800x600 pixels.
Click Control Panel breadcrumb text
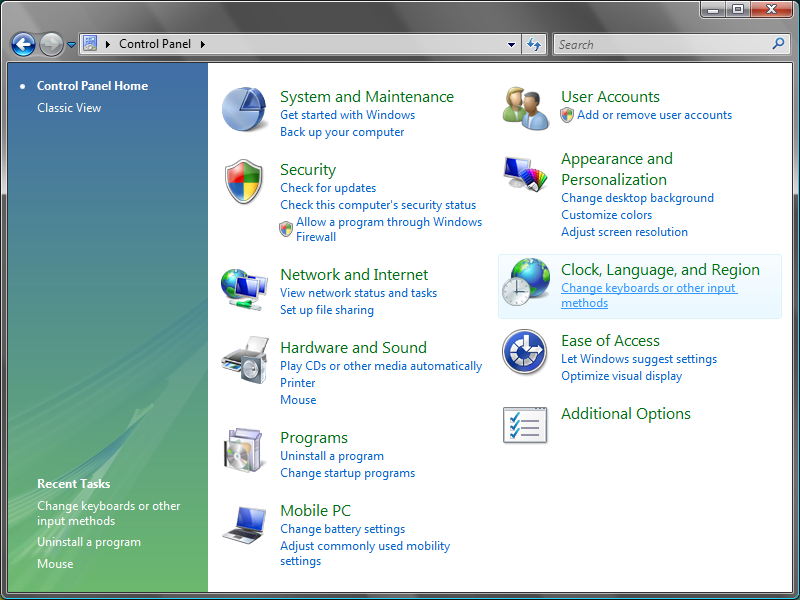click(x=155, y=44)
